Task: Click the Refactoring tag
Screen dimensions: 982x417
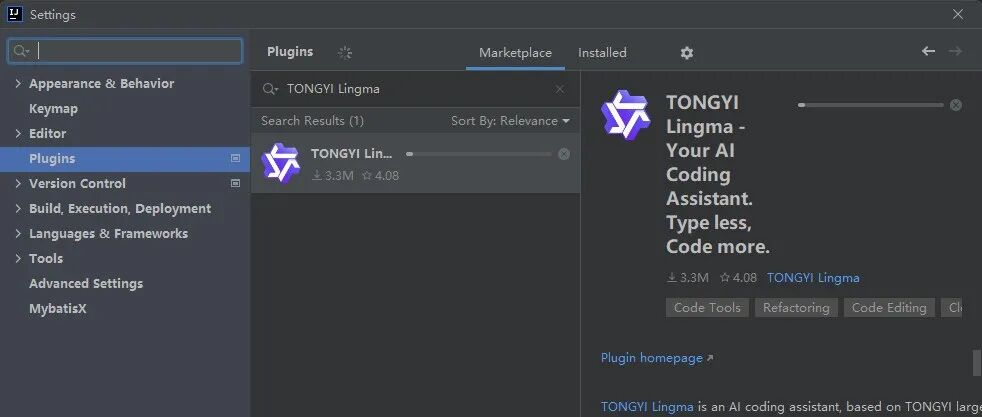Action: tap(796, 307)
